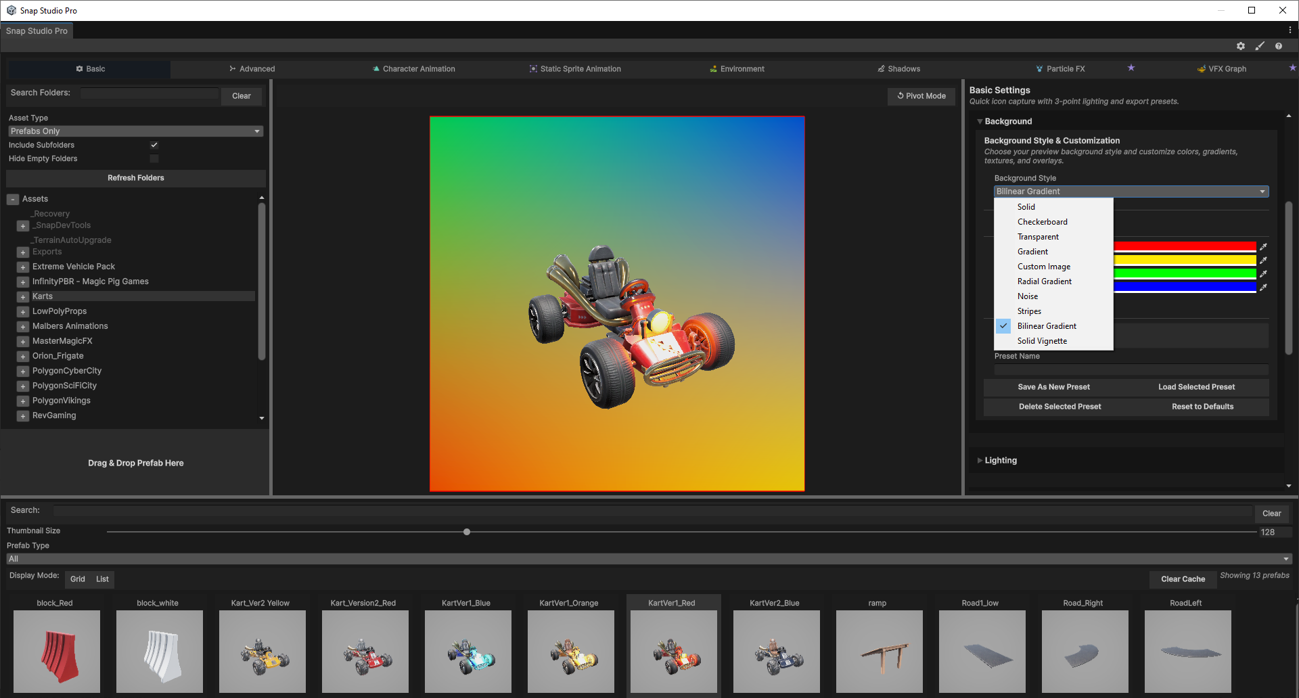Expand the PolygonCyberCity folder
The width and height of the screenshot is (1299, 698).
22,371
